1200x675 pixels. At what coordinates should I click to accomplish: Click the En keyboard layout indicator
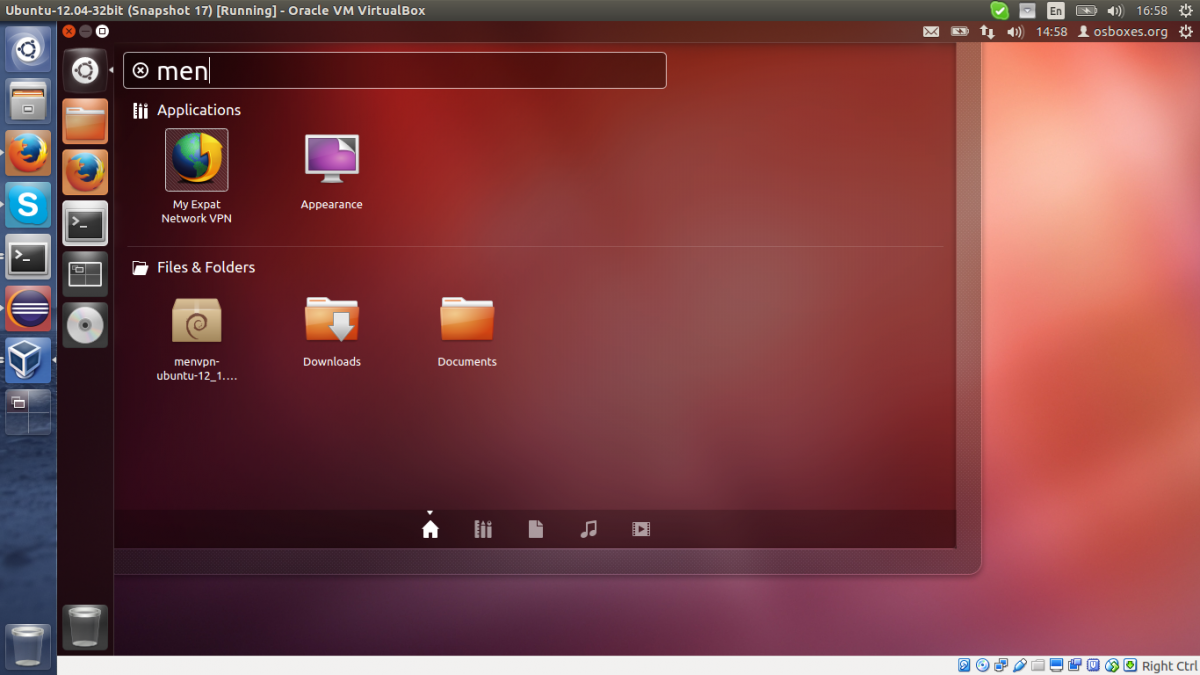[x=1055, y=10]
